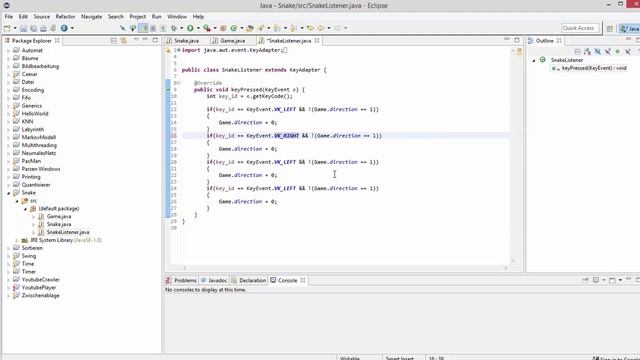Click the Debug bug icon

pos(174,28)
